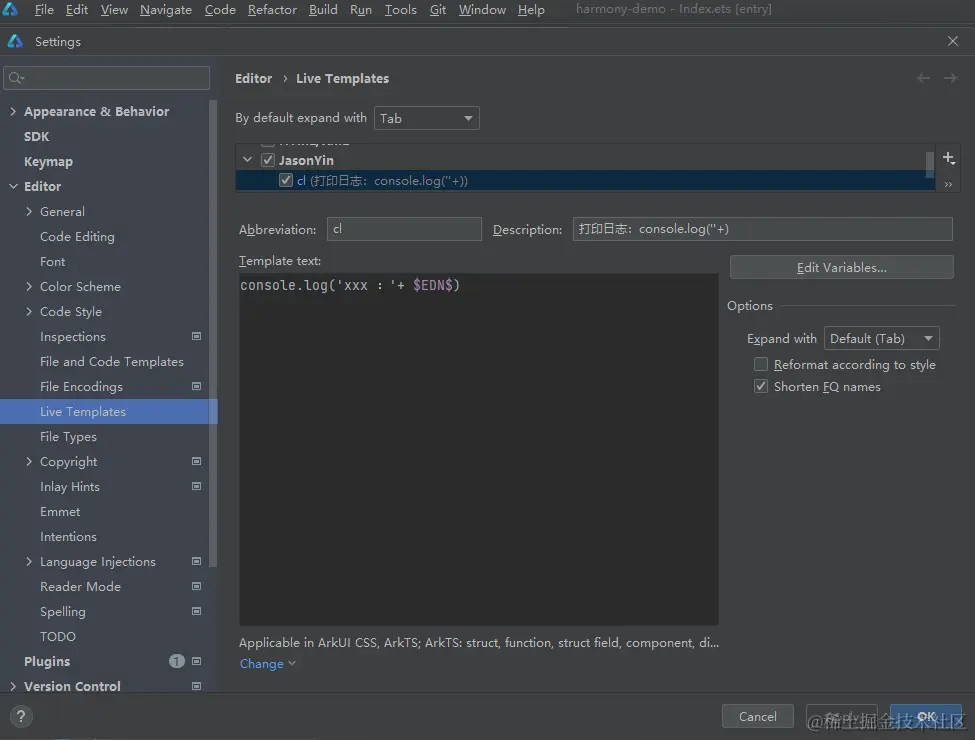Viewport: 975px width, 740px height.
Task: Click the Plugins update count badge
Action: pos(177,661)
